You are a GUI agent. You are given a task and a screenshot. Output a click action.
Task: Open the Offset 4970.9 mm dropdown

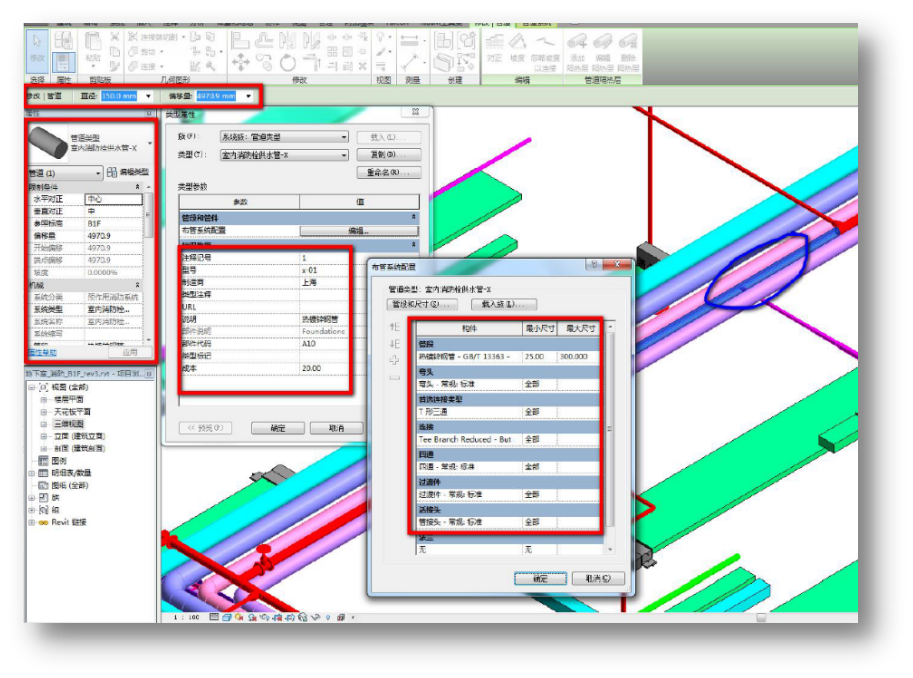[249, 96]
